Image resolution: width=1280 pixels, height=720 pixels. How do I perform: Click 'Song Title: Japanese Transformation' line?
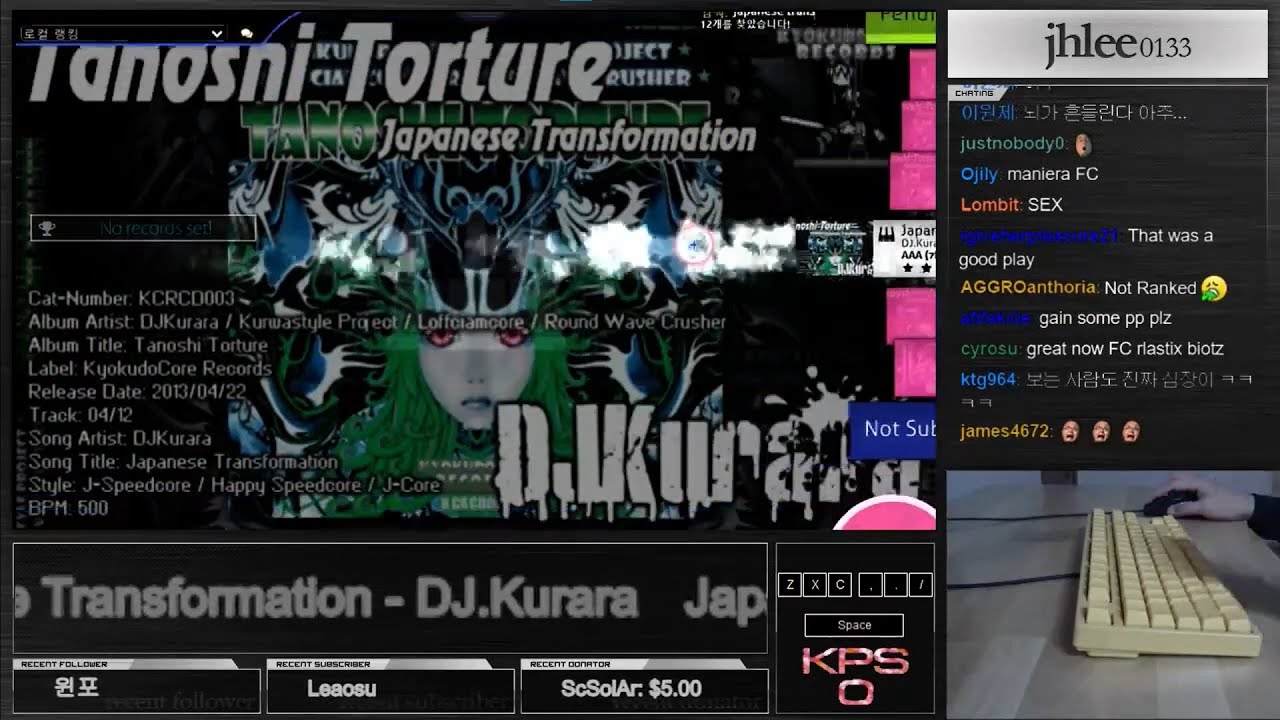[x=183, y=461]
